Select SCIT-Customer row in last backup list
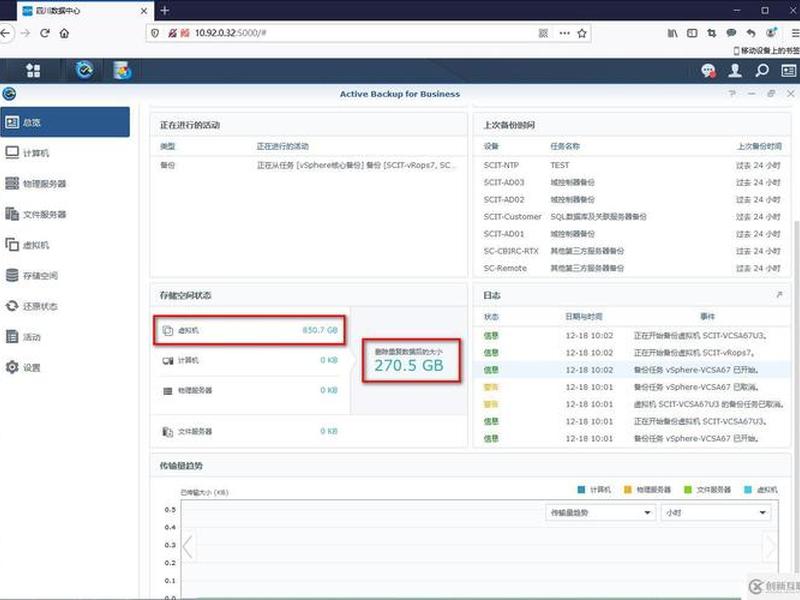The image size is (800, 600). tap(632, 217)
